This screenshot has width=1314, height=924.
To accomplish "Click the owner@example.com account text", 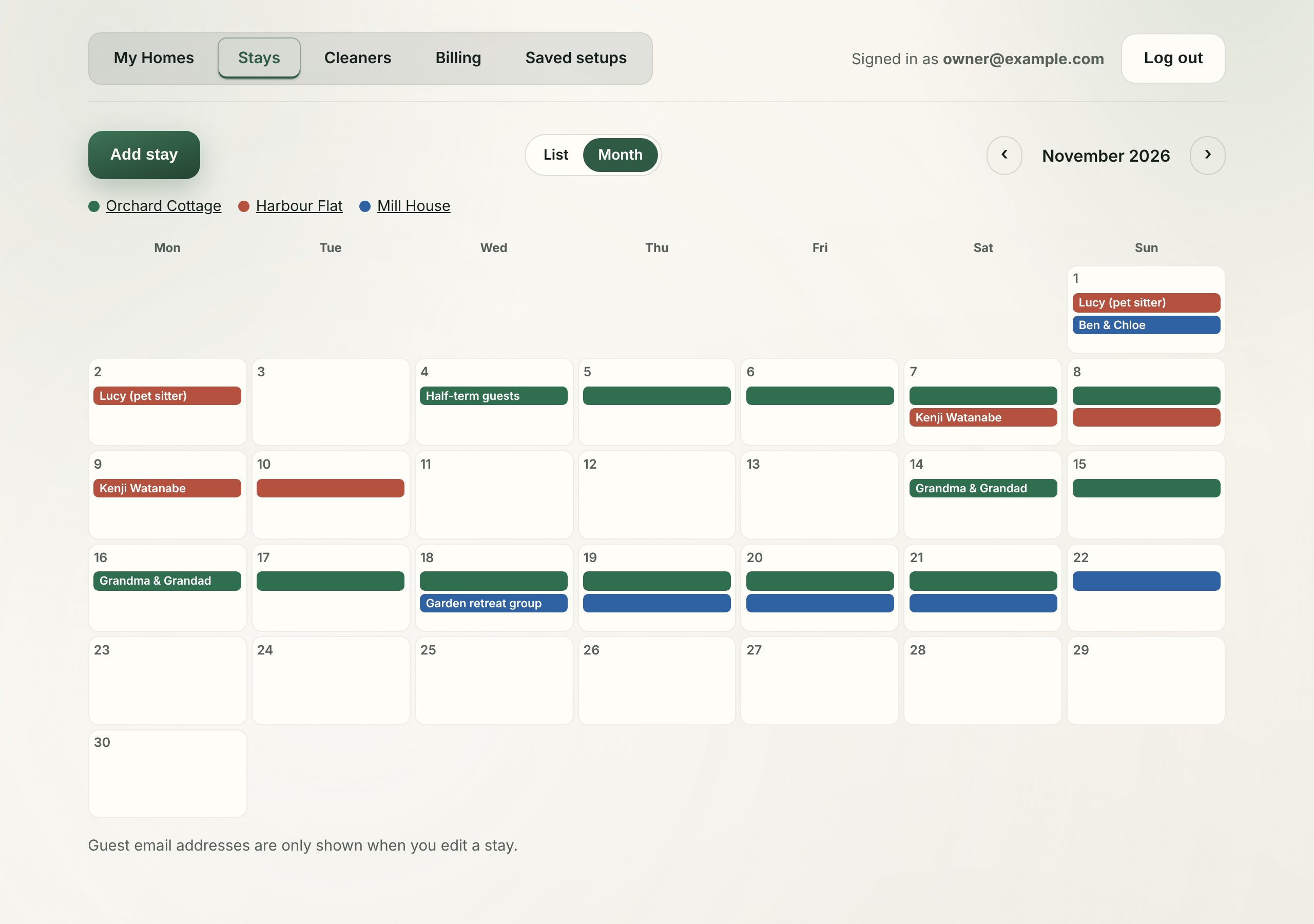I will [1022, 59].
